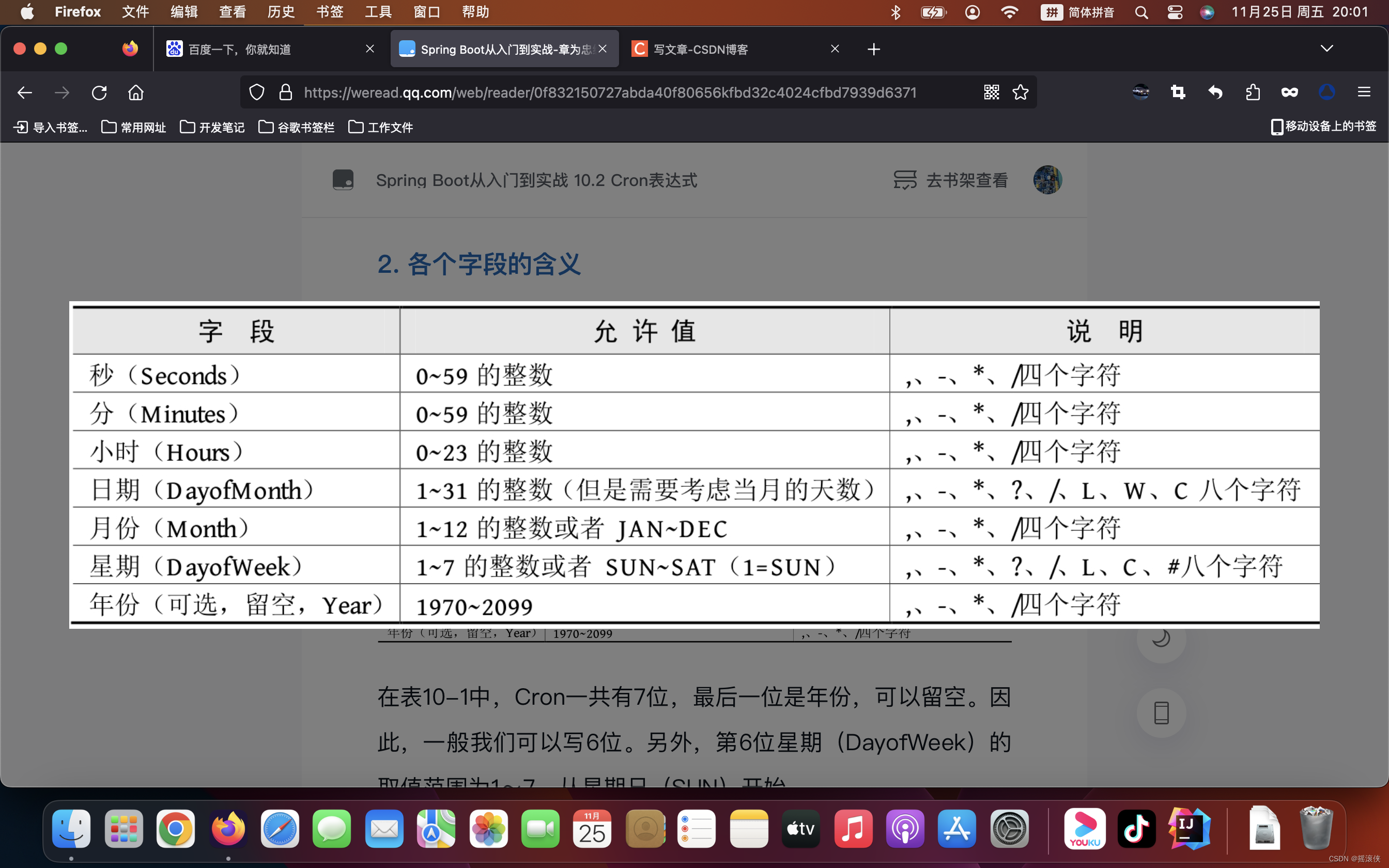Reload the current page

(x=99, y=92)
